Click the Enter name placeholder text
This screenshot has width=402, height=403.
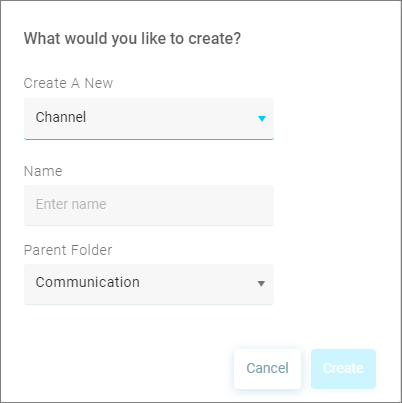click(71, 204)
